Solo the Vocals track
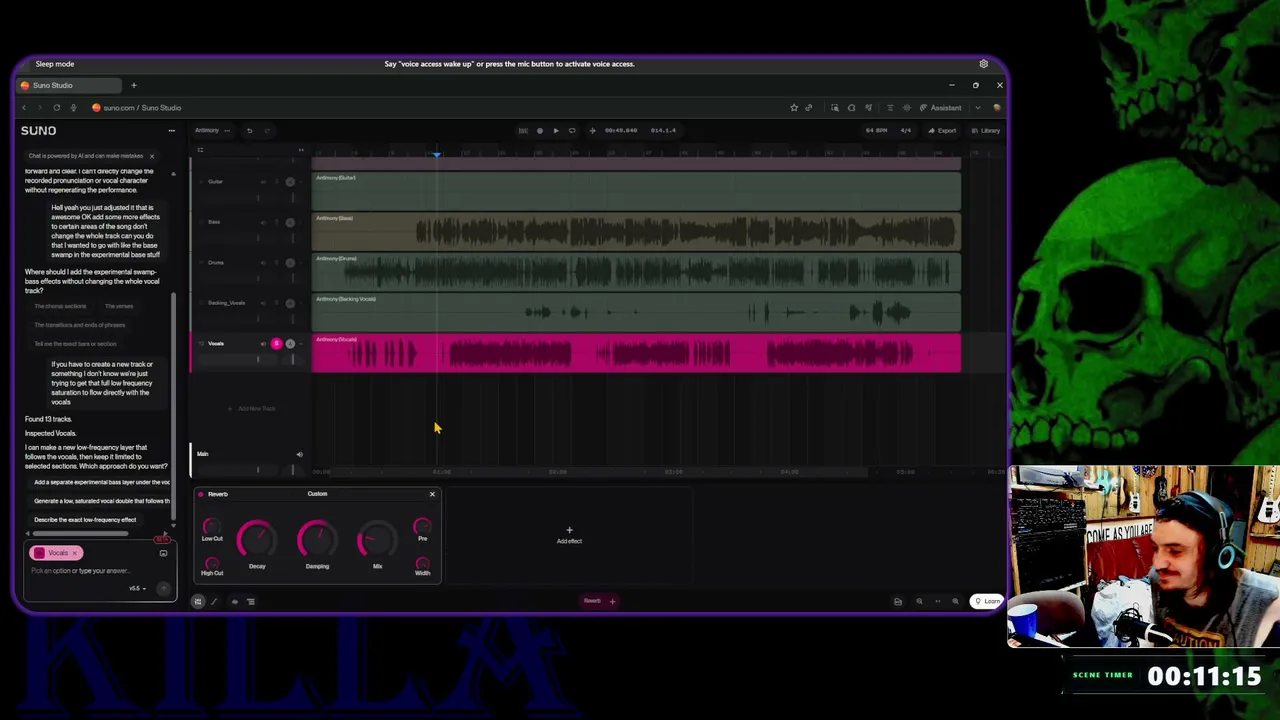Viewport: 1280px width, 720px height. (x=277, y=344)
